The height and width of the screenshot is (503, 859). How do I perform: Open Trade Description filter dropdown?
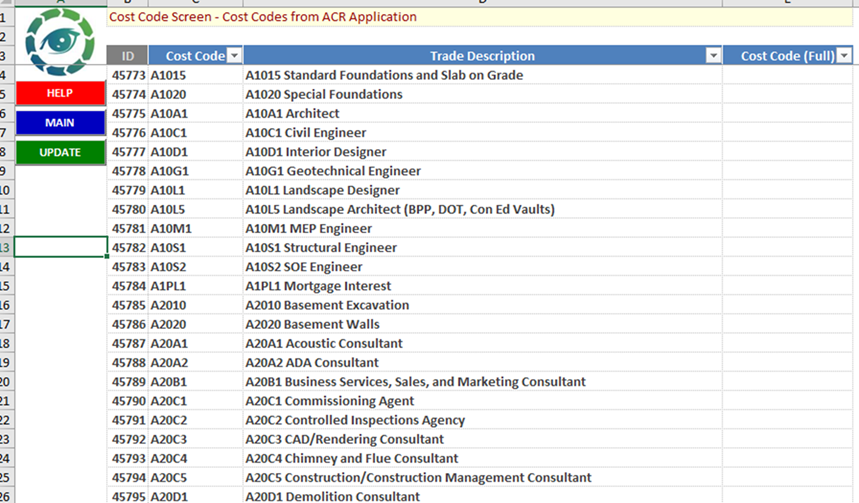[x=713, y=55]
